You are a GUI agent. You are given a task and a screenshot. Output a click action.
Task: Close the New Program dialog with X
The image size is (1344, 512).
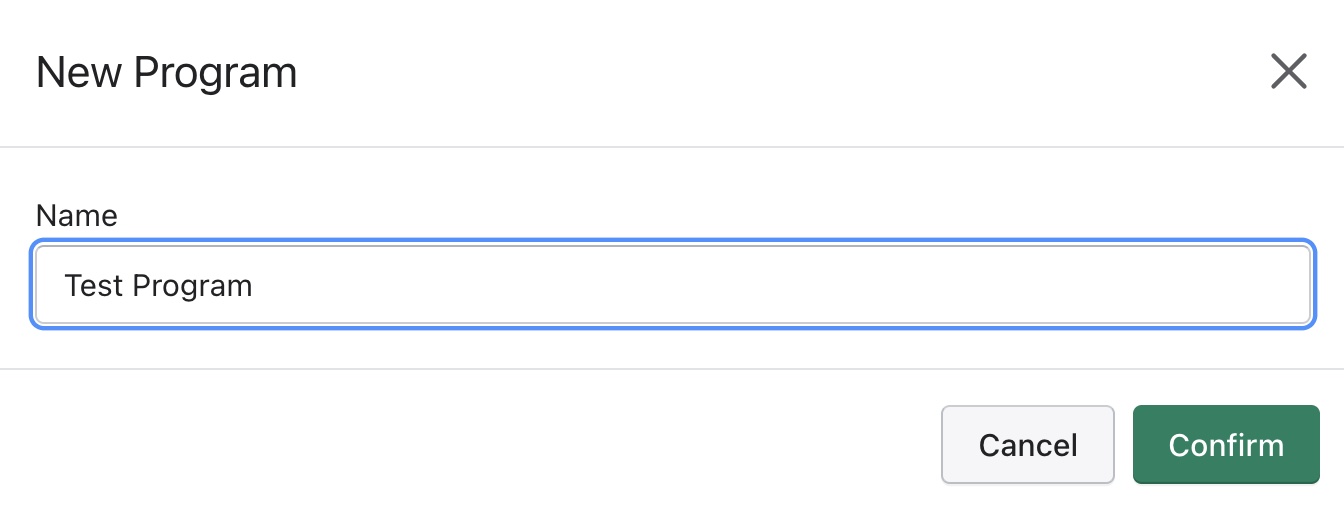pos(1288,72)
